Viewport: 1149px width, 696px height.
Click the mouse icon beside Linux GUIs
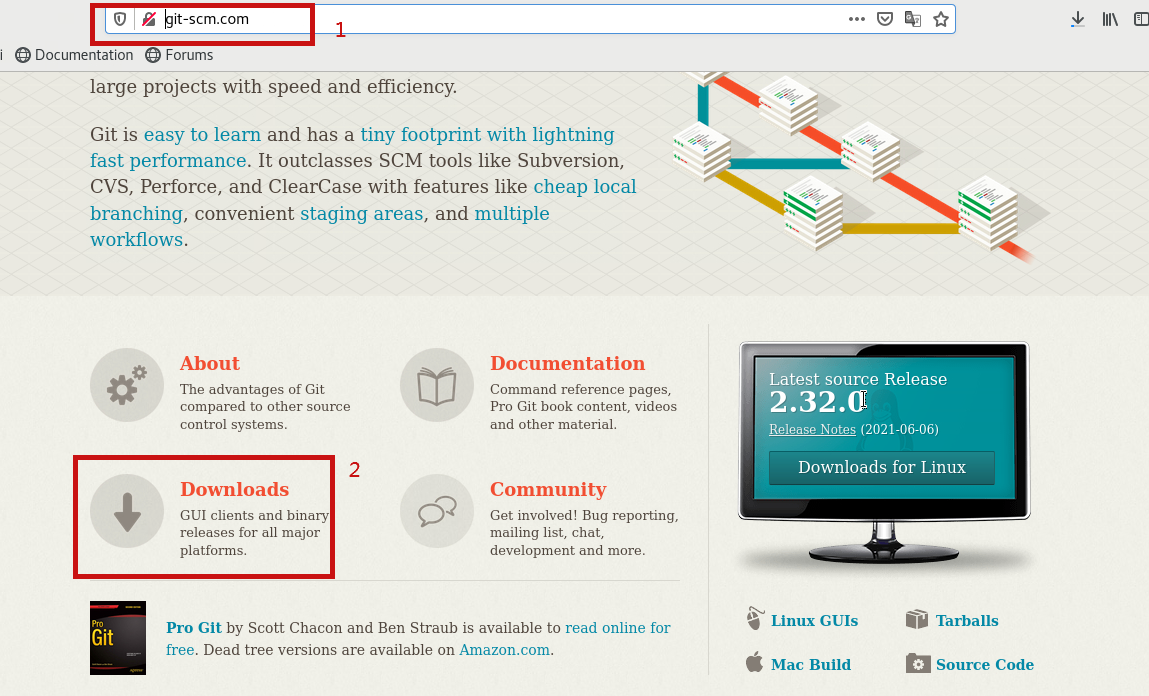pos(755,619)
